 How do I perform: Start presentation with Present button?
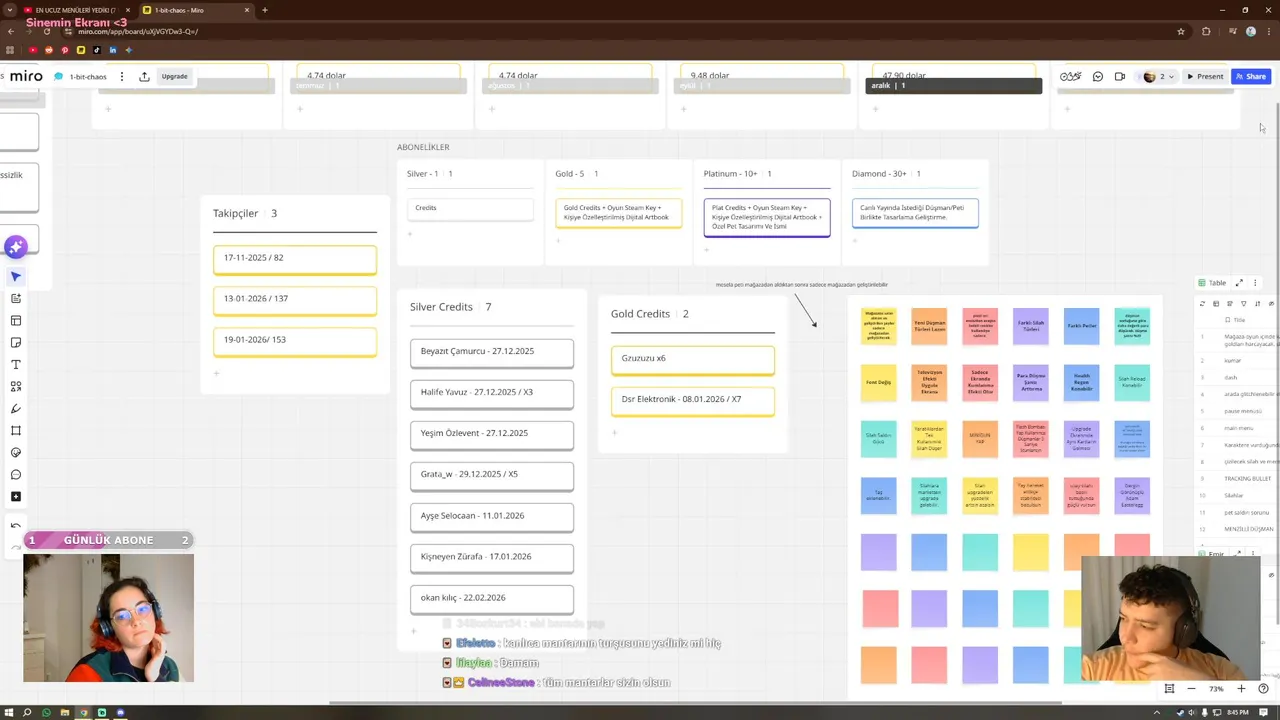1205,76
